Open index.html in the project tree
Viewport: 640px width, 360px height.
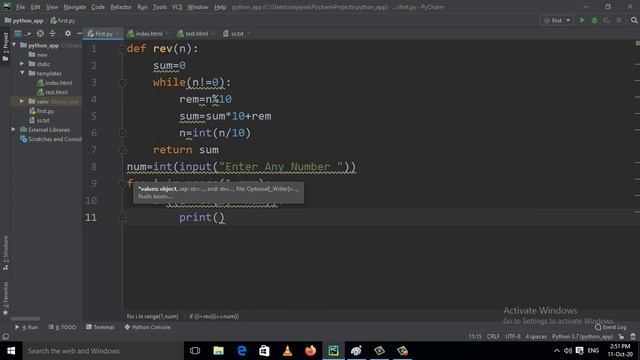[54, 82]
